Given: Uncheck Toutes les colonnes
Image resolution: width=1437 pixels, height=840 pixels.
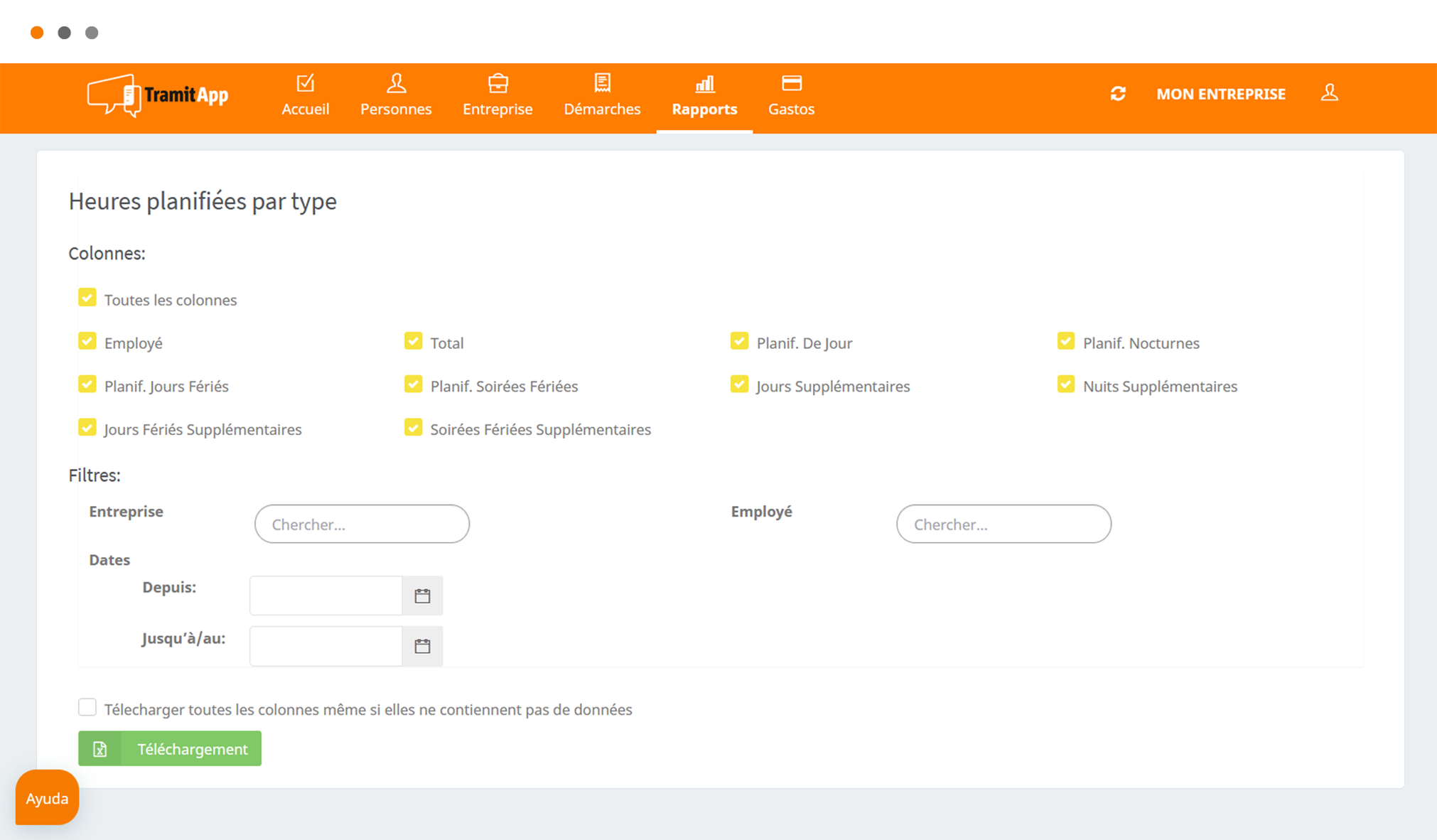Looking at the screenshot, I should tap(87, 298).
